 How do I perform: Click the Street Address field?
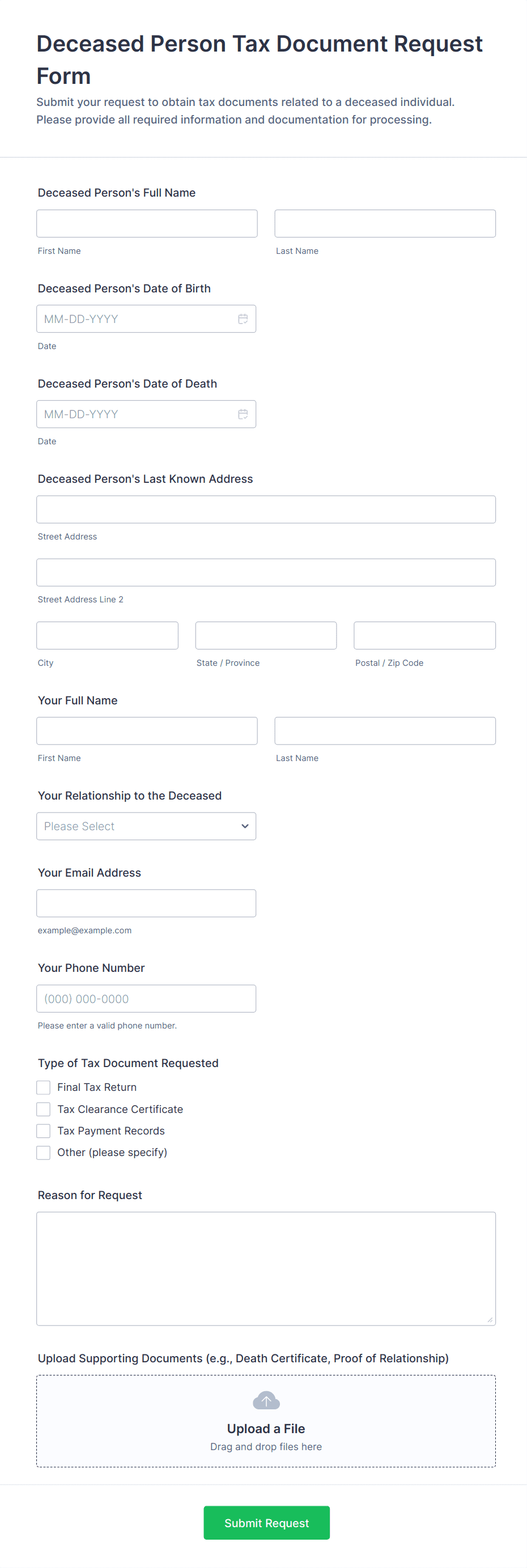(266, 509)
